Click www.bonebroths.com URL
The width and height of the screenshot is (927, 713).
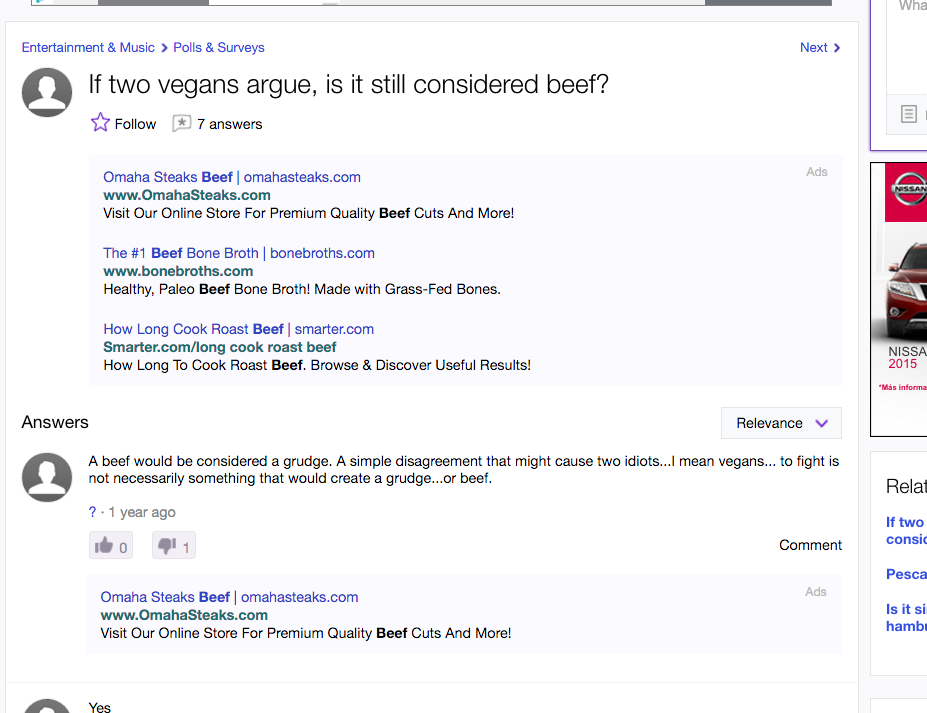tap(178, 271)
